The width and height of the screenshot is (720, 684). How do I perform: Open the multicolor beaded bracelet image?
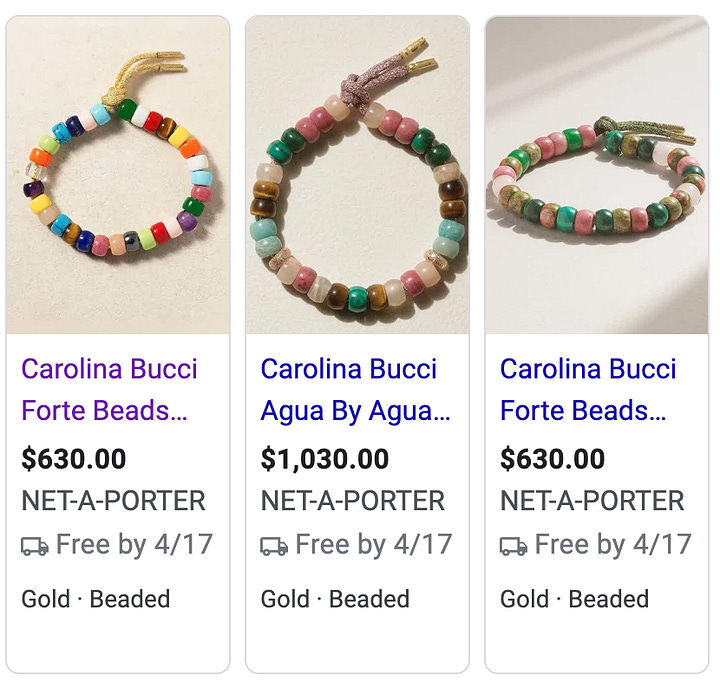118,174
